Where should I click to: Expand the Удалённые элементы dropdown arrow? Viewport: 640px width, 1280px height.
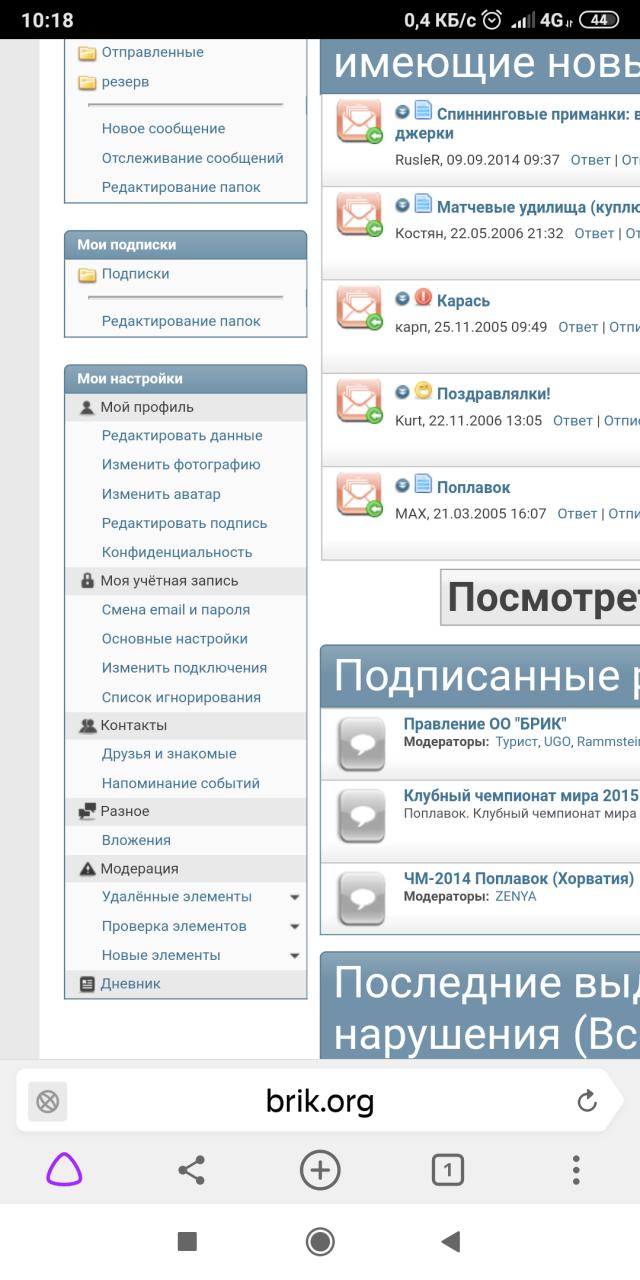tap(294, 898)
